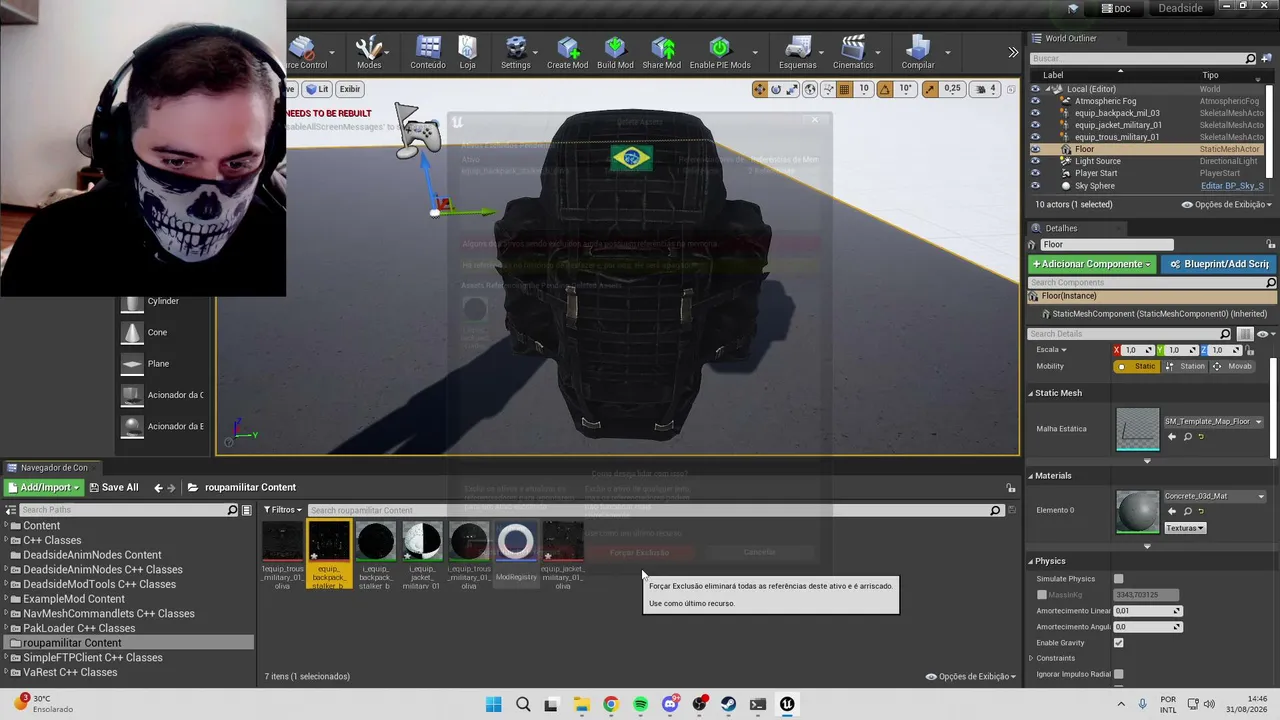Screen dimensions: 1280x720
Task: Open the Windows Start menu
Action: pyautogui.click(x=494, y=704)
